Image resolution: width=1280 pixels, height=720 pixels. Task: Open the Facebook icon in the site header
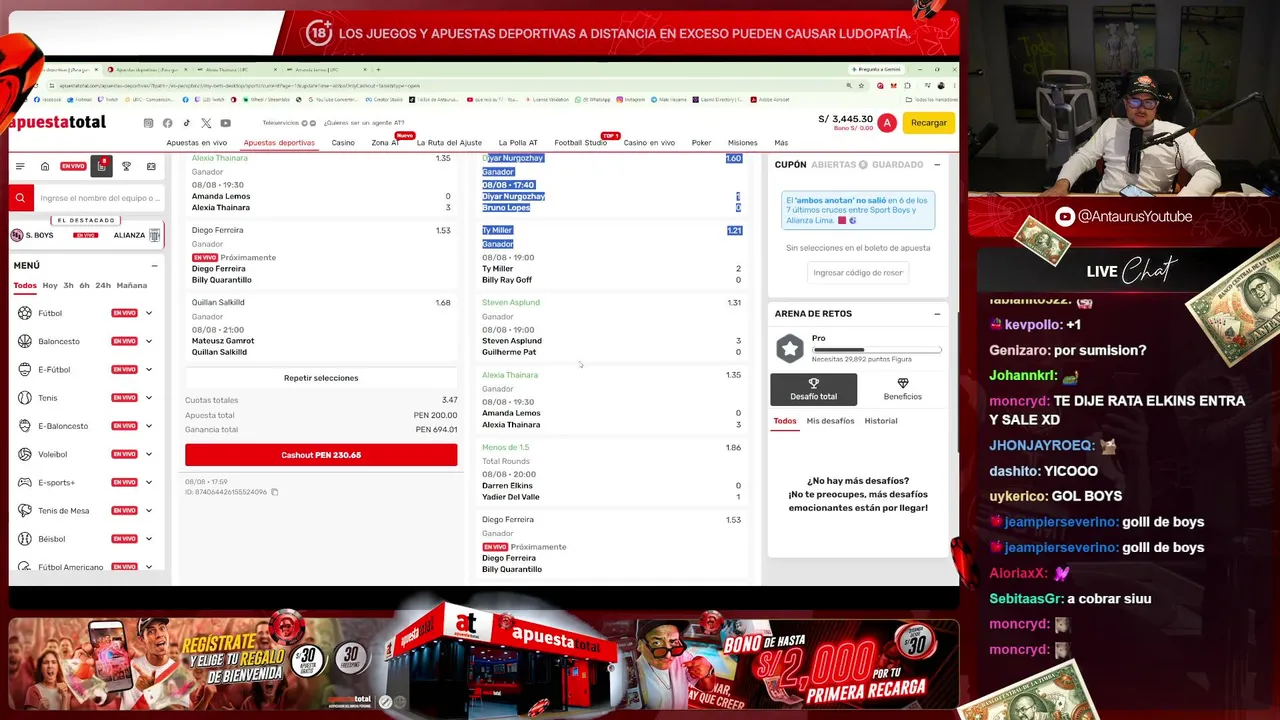[x=167, y=123]
